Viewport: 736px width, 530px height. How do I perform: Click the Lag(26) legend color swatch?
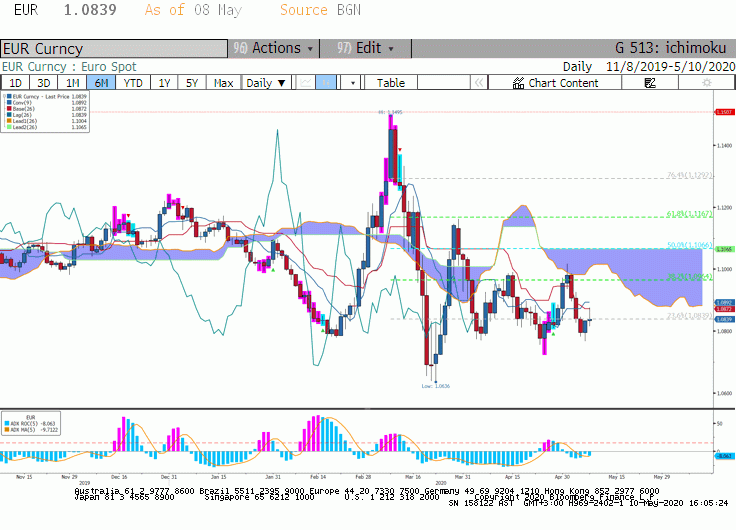[x=9, y=115]
